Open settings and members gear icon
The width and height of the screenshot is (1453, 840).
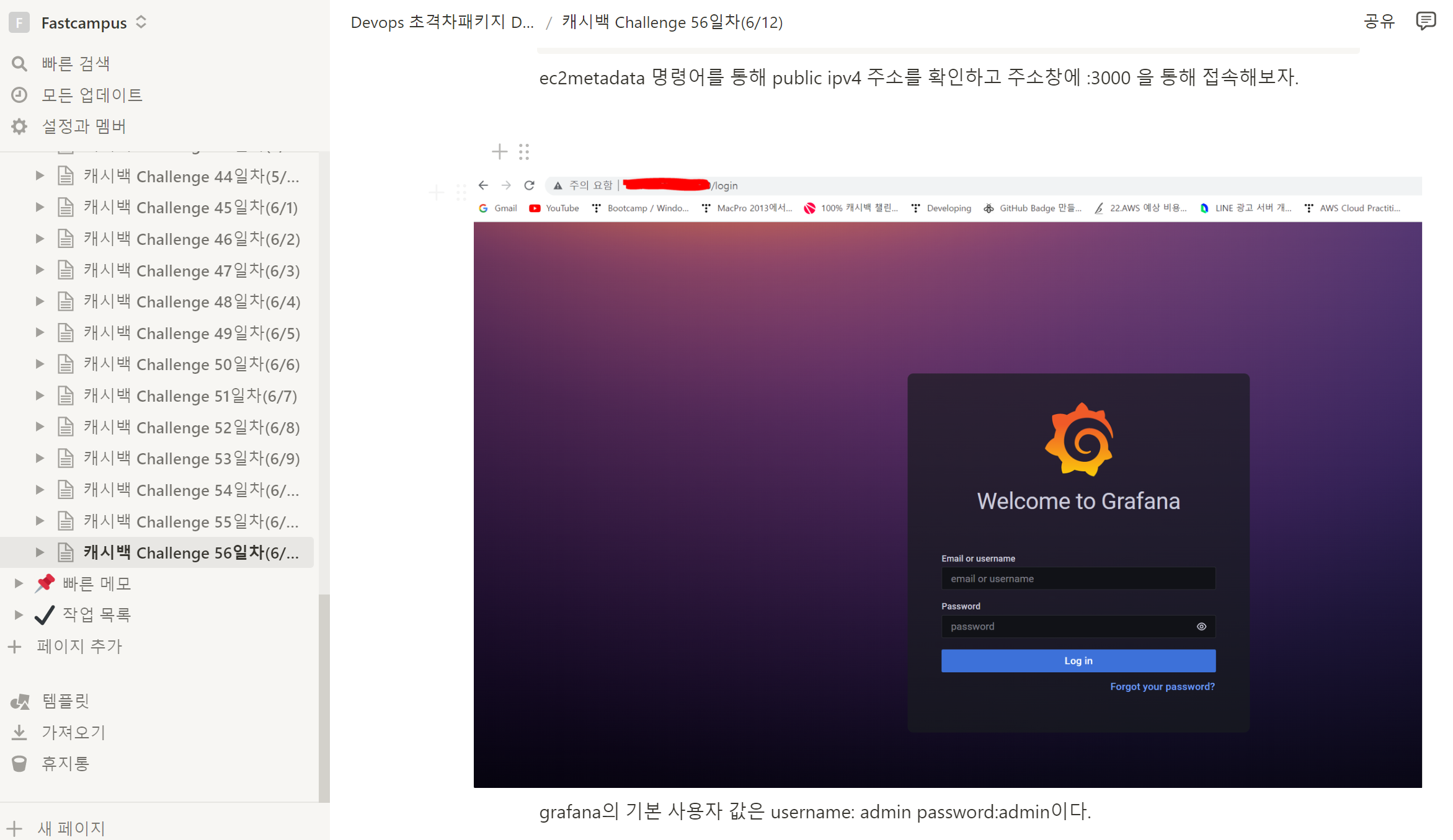[19, 126]
